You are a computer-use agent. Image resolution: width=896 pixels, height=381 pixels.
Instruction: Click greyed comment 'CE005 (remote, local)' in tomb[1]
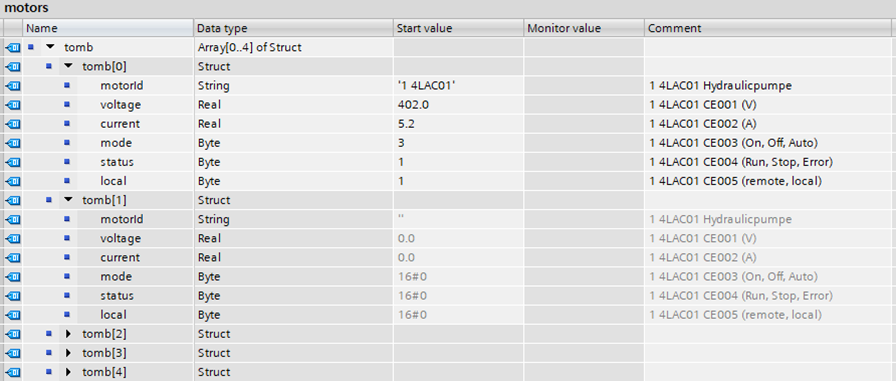(767, 315)
